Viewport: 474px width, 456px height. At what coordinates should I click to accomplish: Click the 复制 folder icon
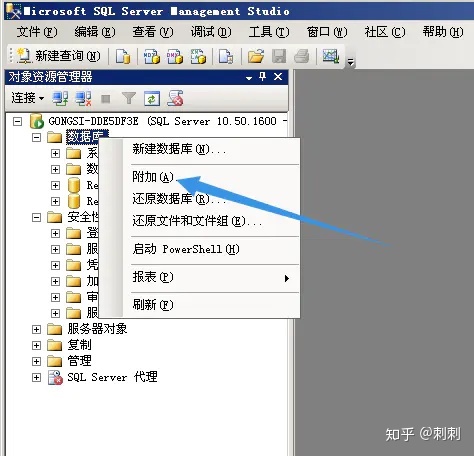[55, 346]
